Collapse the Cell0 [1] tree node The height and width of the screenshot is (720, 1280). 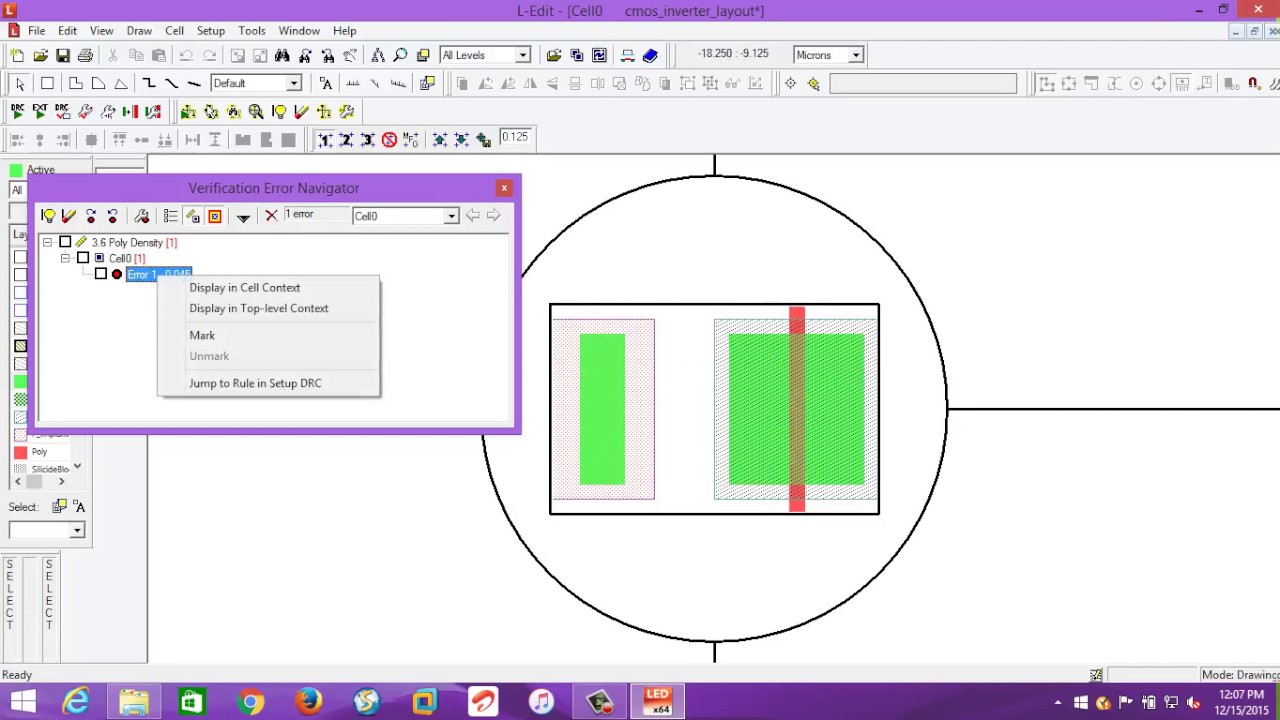65,259
